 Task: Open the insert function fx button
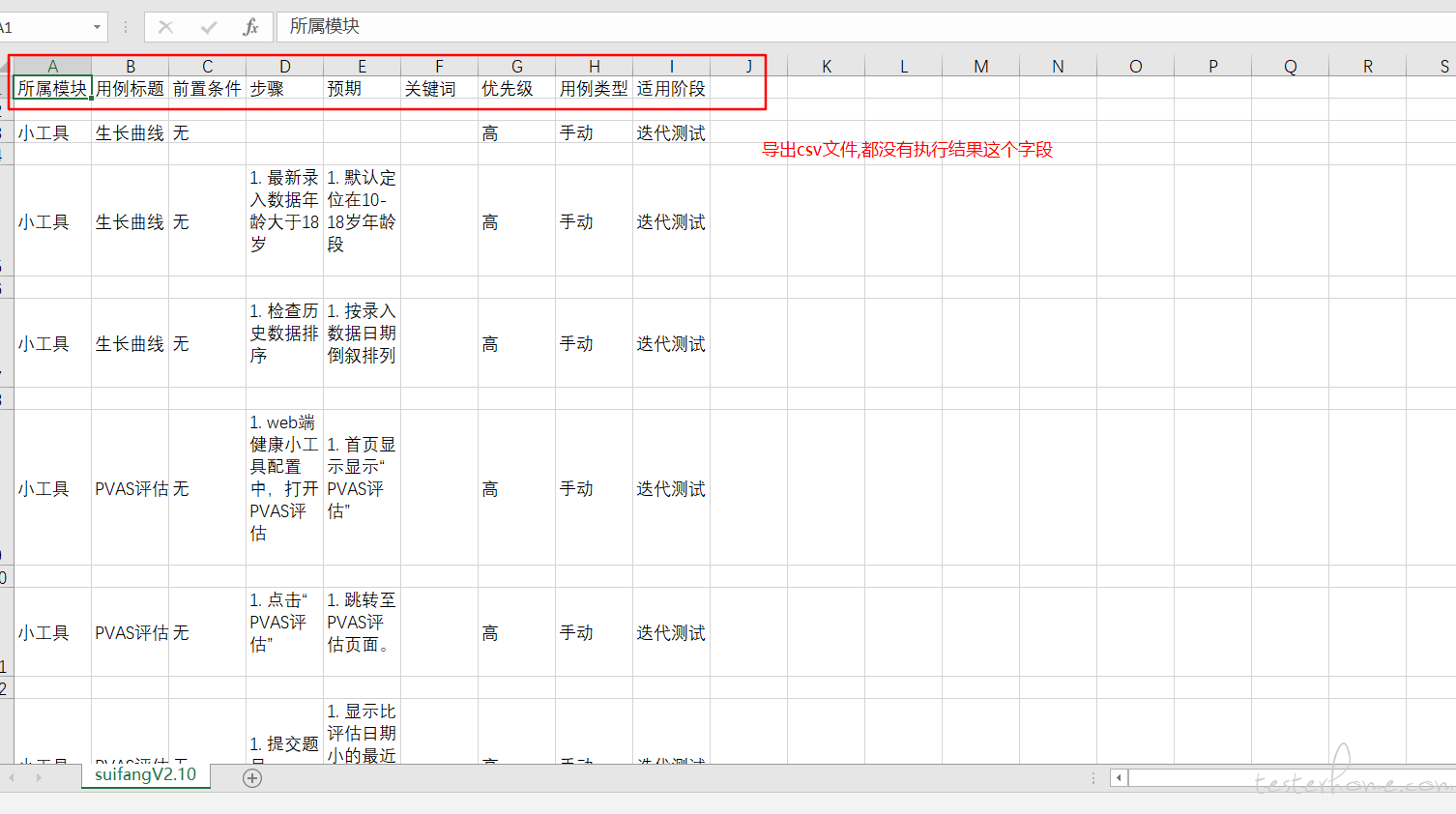250,27
